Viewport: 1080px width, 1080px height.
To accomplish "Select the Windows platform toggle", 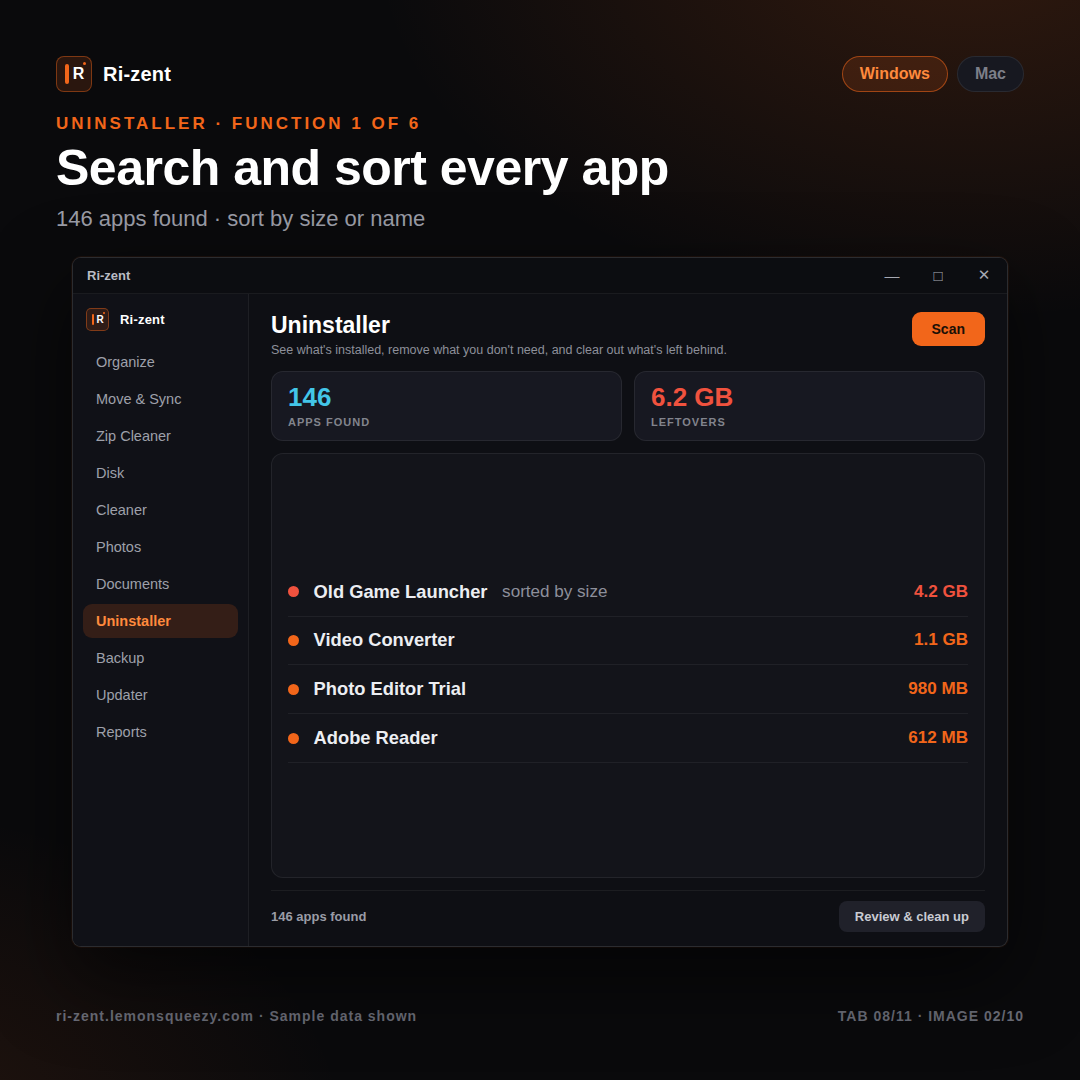I will [894, 74].
